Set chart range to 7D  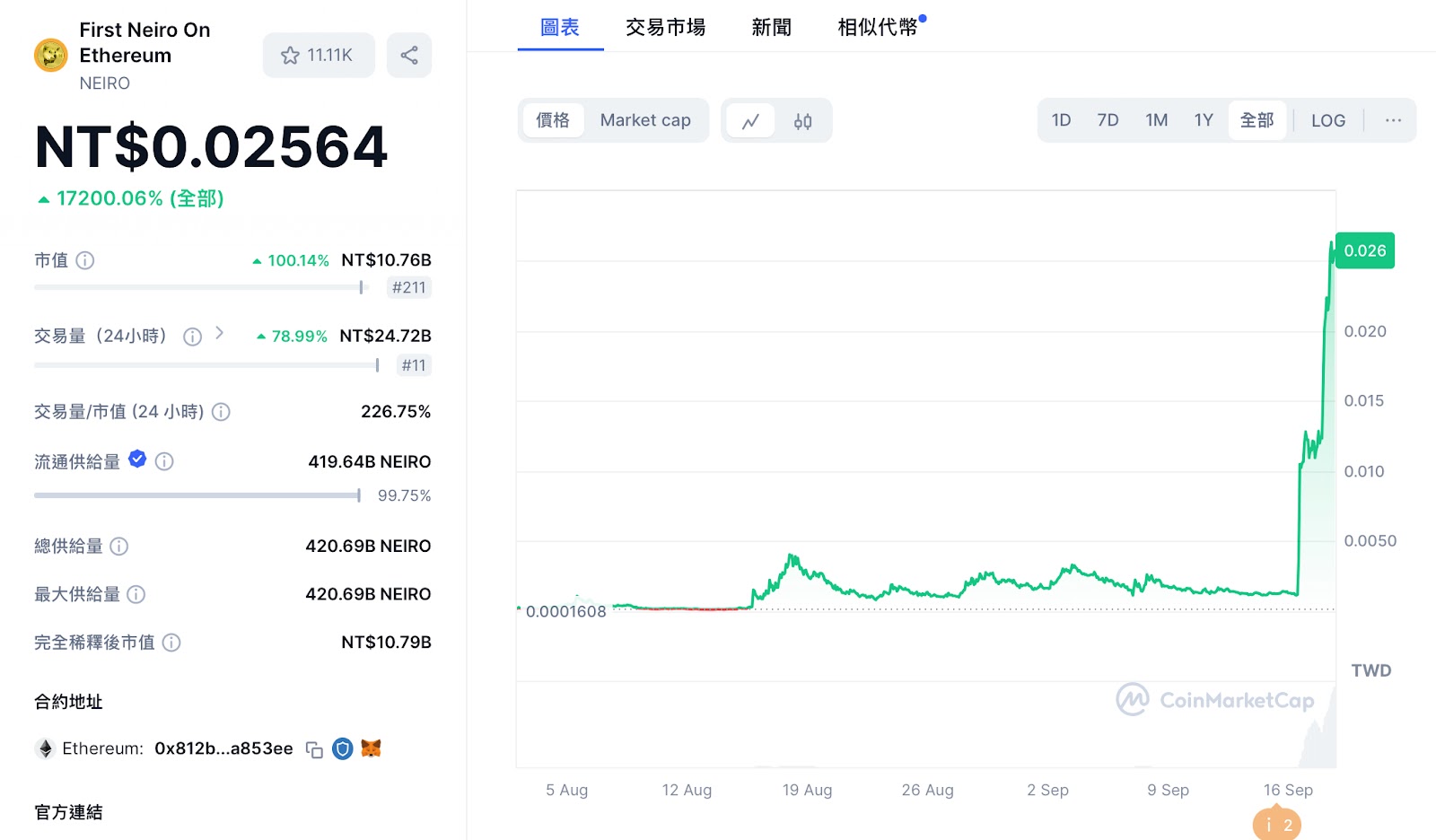coord(1108,120)
